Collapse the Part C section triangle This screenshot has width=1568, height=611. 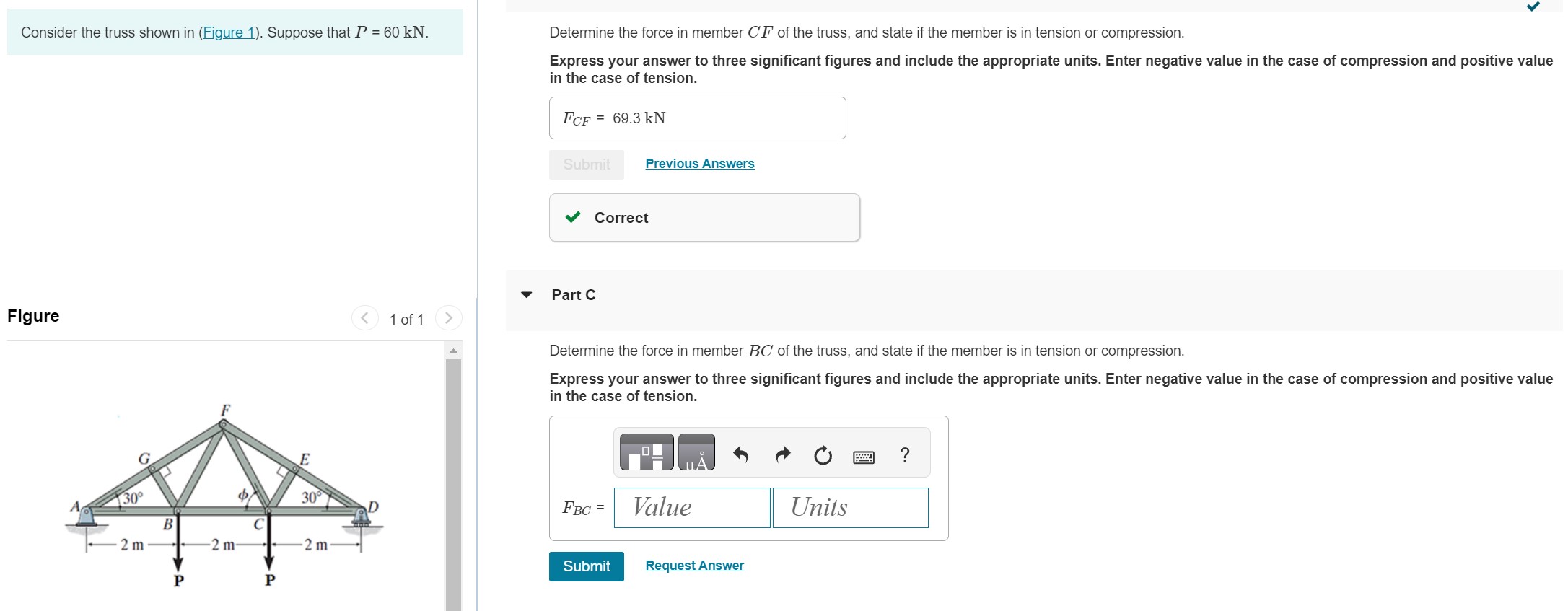tap(526, 294)
